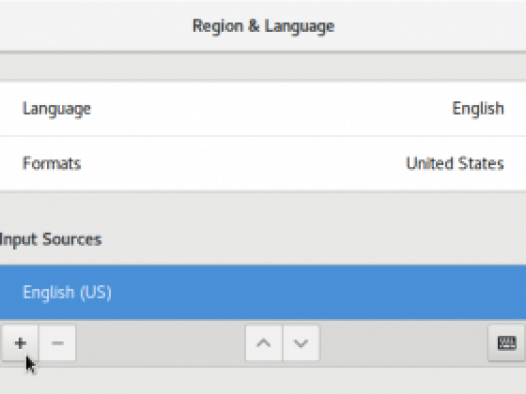Move selected input source up

[x=264, y=343]
